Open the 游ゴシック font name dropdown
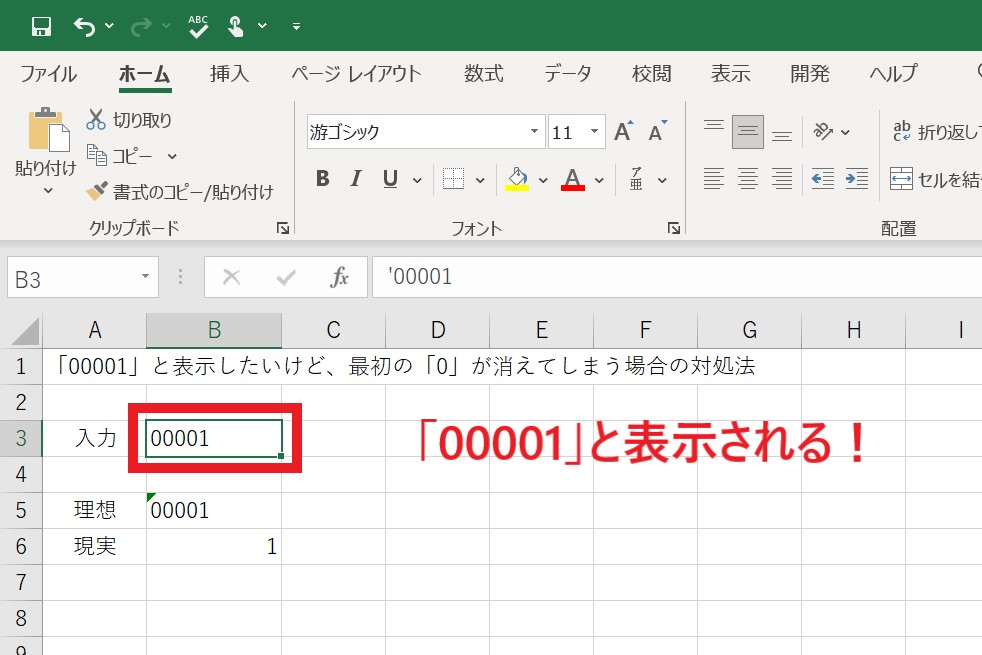982x655 pixels. pyautogui.click(x=534, y=131)
